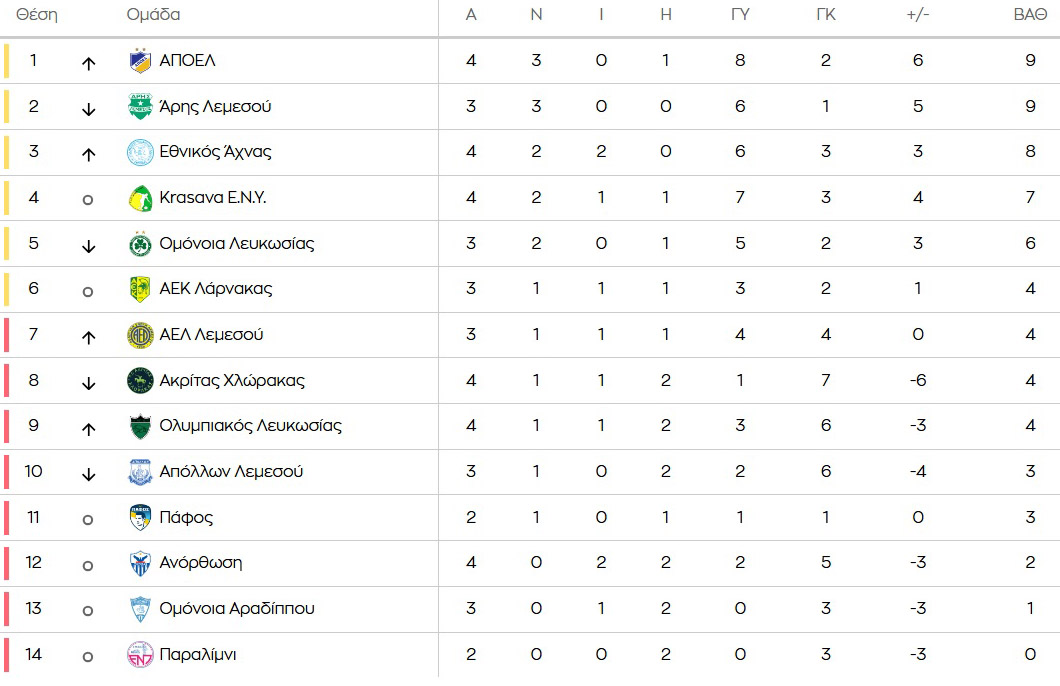Click the up arrow beside ΑΠΟΕΛ position
The image size is (1060, 686).
tap(89, 64)
